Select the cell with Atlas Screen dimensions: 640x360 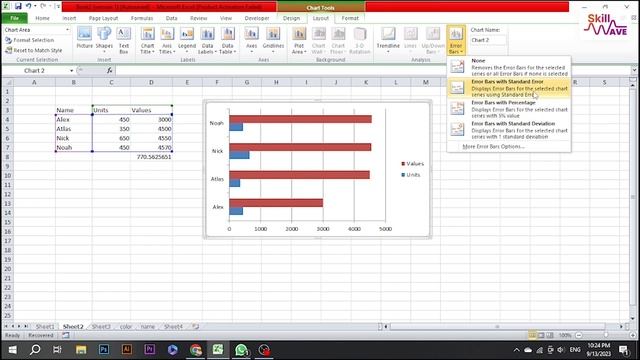[x=73, y=129]
